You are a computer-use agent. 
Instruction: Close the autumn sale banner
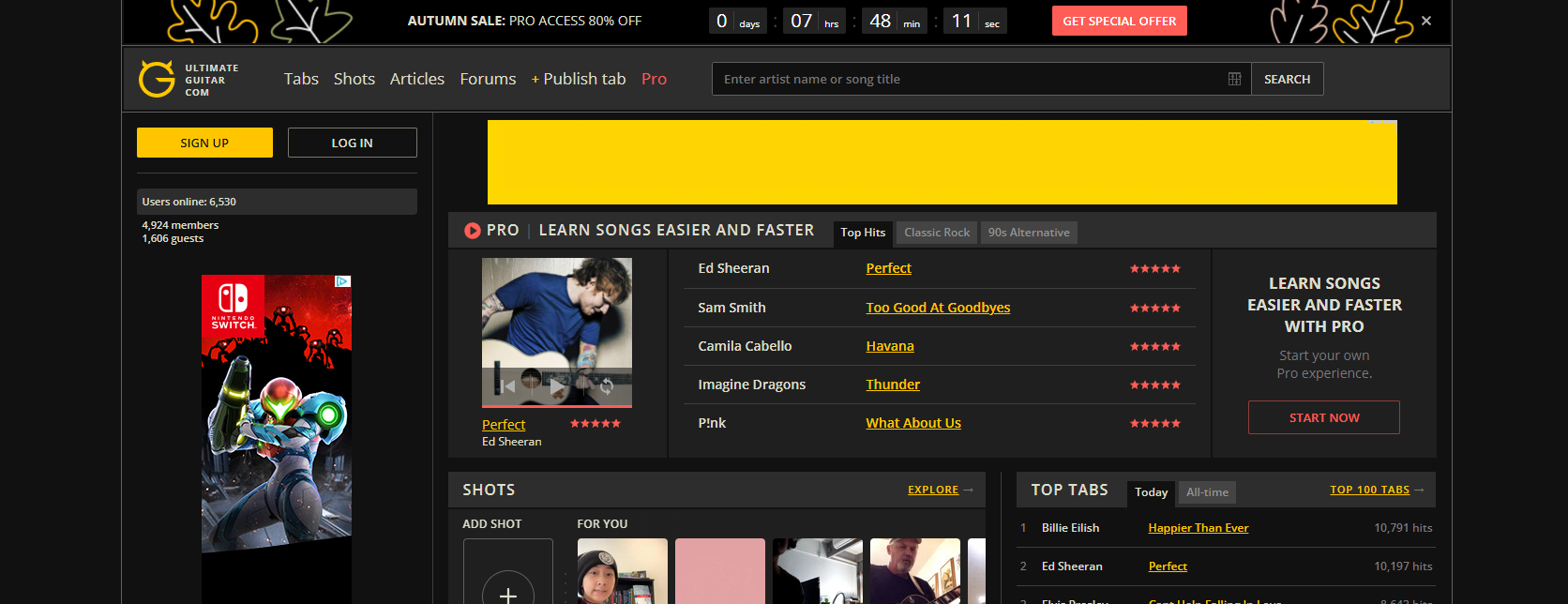1426,21
